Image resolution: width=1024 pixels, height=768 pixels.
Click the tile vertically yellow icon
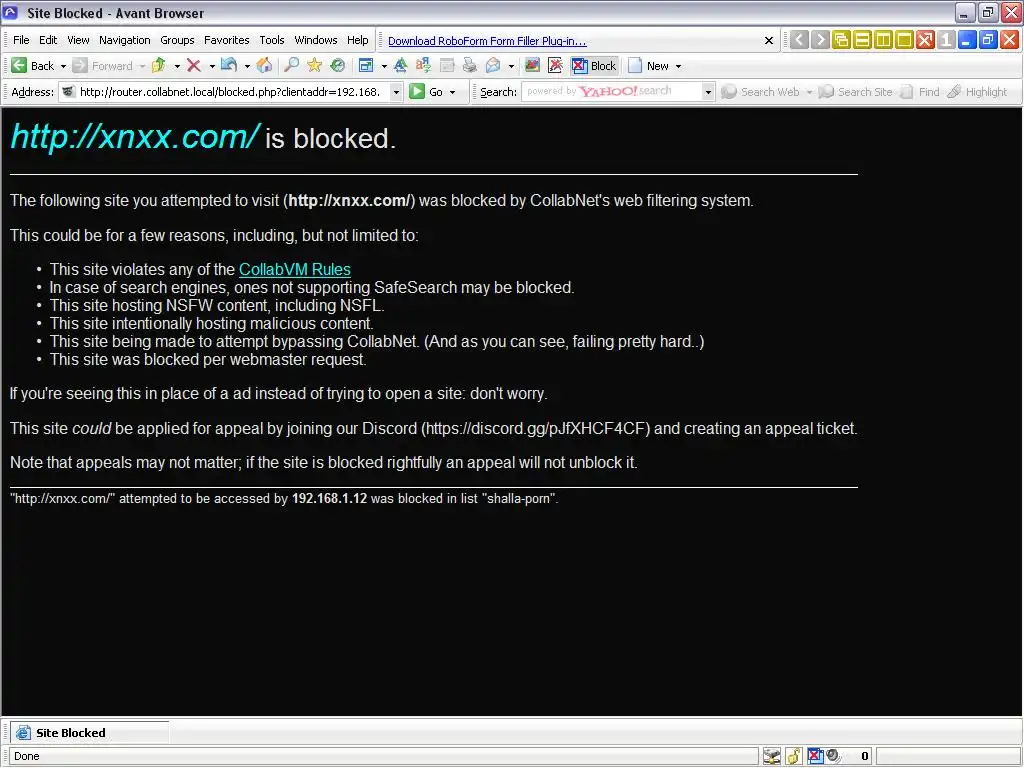click(x=883, y=40)
